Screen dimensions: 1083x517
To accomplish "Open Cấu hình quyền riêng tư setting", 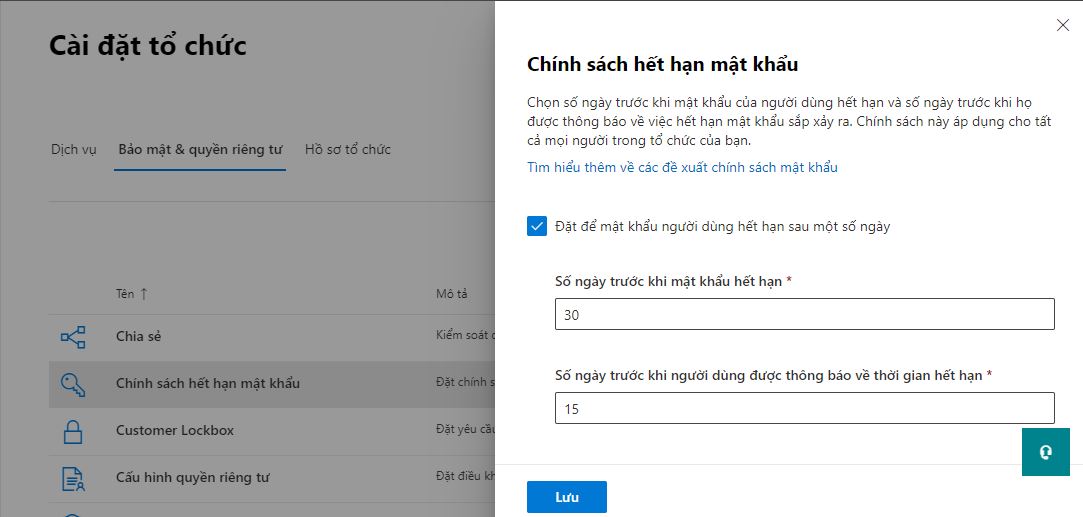I will (193, 478).
